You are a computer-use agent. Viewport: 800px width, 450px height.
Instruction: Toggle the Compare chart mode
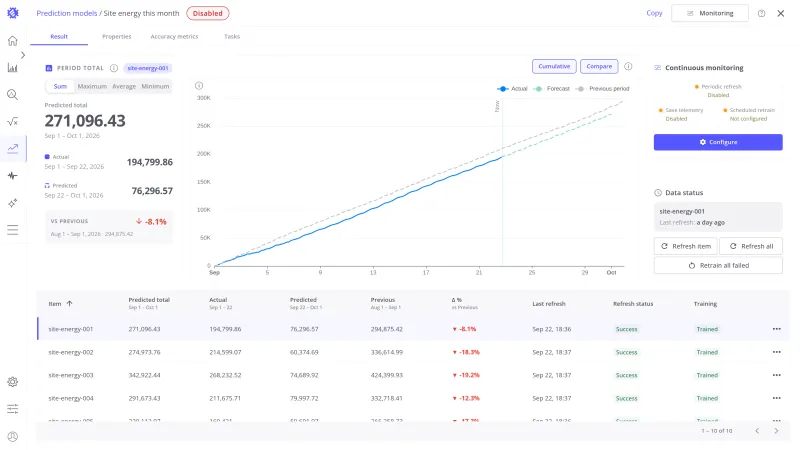pos(599,66)
